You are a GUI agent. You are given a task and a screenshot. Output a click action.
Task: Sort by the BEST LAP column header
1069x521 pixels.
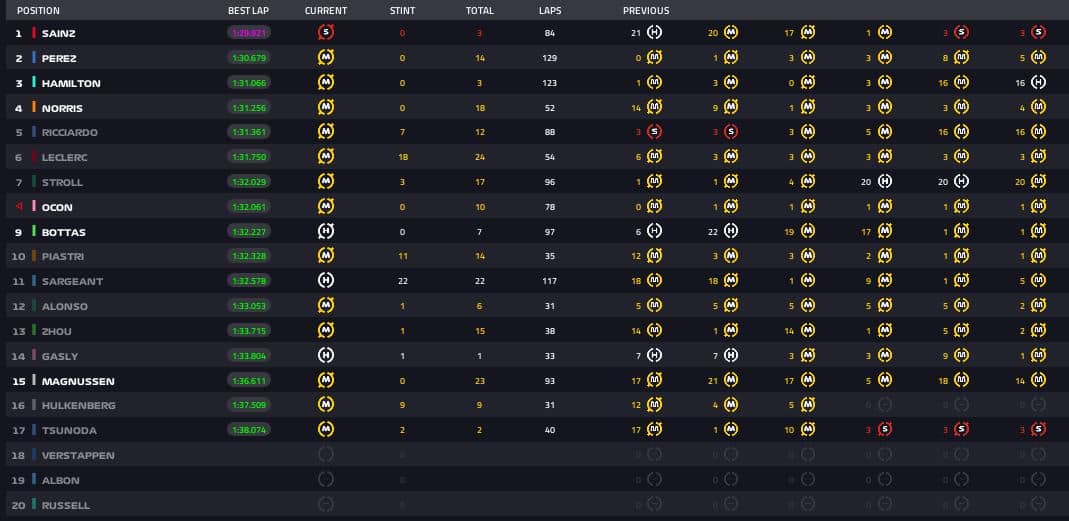248,10
